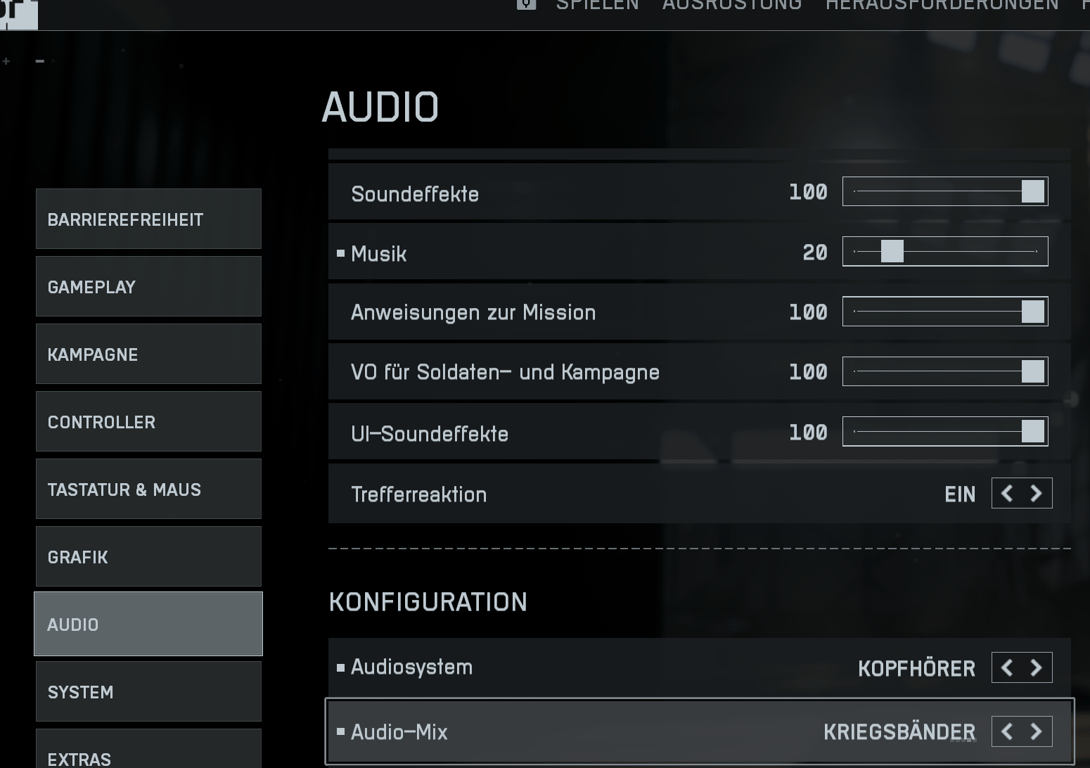The image size is (1090, 768).
Task: Click the small icon left of SPIELEN
Action: pyautogui.click(x=526, y=5)
